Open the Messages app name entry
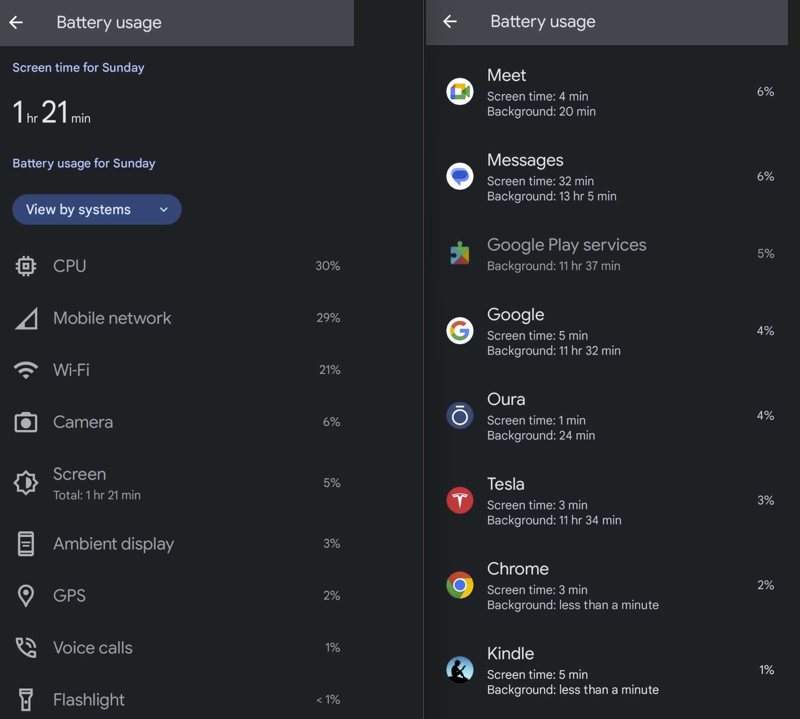The width and height of the screenshot is (800, 719). pyautogui.click(x=526, y=160)
